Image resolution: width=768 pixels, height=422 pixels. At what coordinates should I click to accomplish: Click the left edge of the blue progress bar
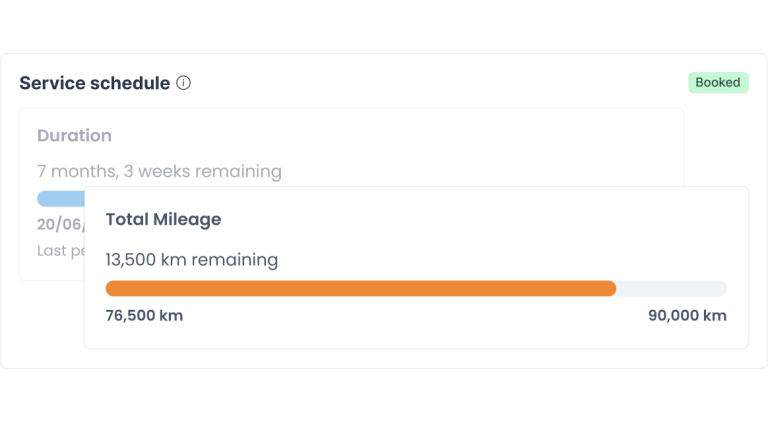point(40,199)
